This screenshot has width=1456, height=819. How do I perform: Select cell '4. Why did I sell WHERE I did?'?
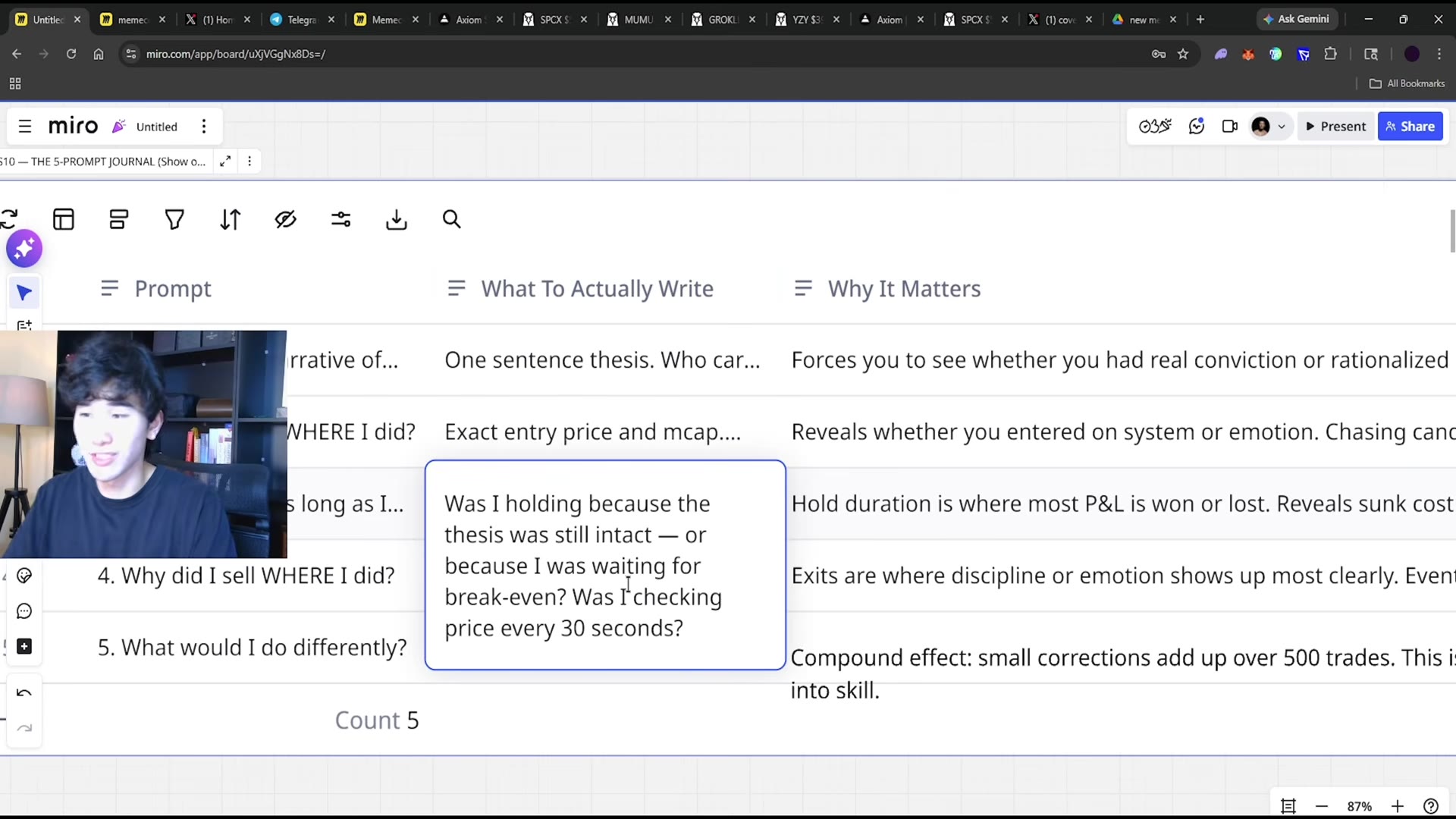pos(246,576)
